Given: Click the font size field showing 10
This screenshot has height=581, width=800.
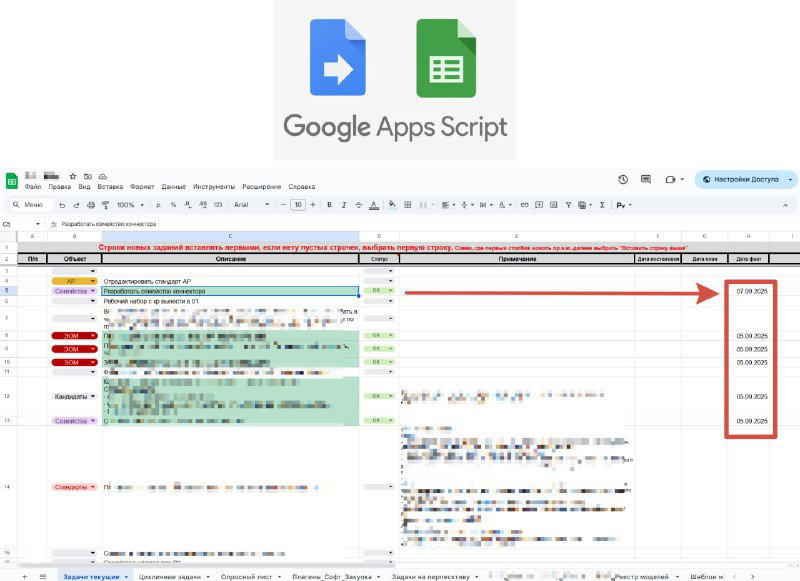Looking at the screenshot, I should coord(298,205).
